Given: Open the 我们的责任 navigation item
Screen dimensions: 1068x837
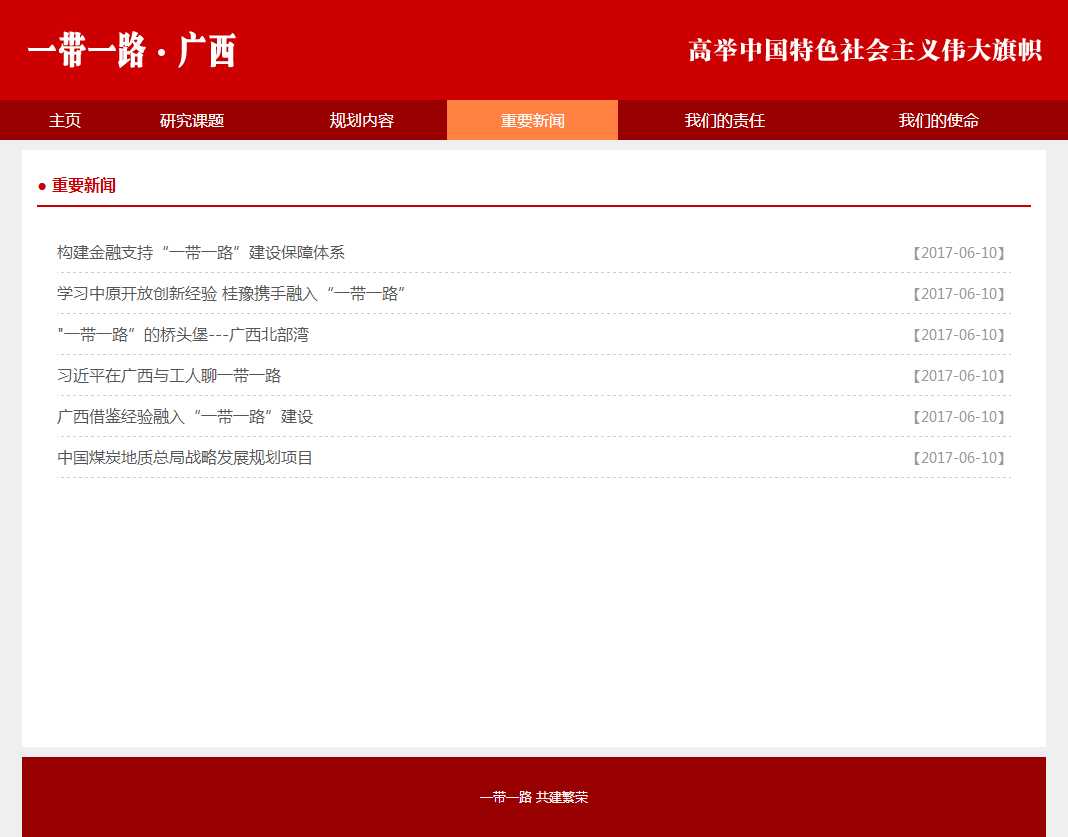Looking at the screenshot, I should [x=724, y=121].
